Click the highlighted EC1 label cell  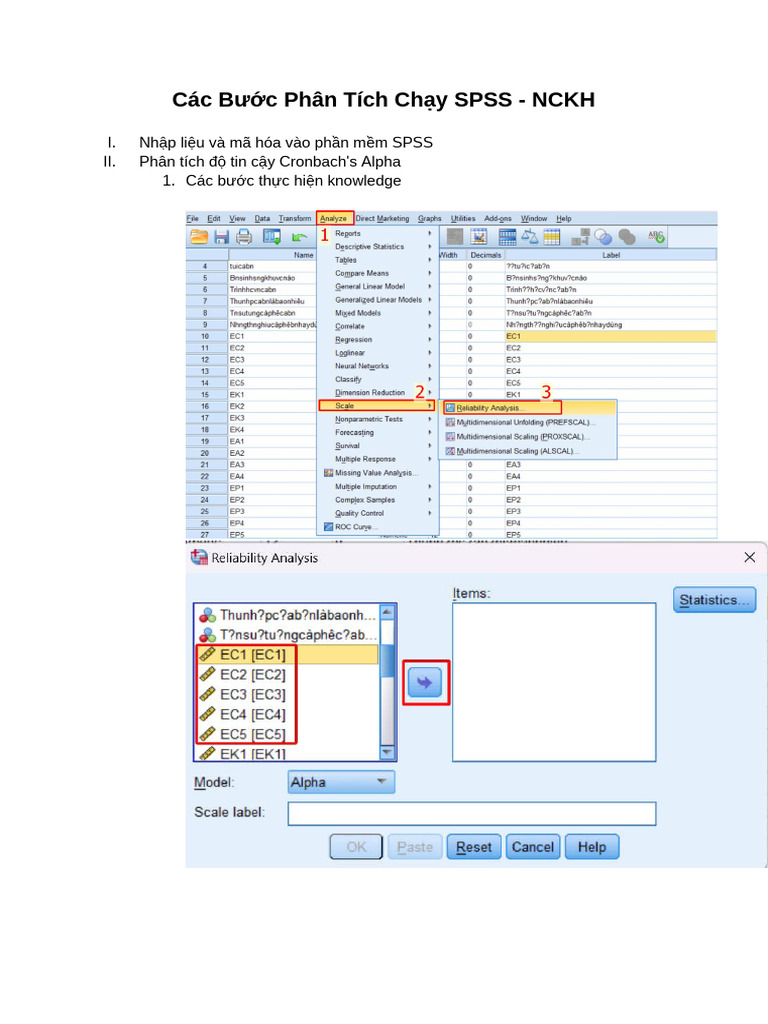click(x=610, y=336)
